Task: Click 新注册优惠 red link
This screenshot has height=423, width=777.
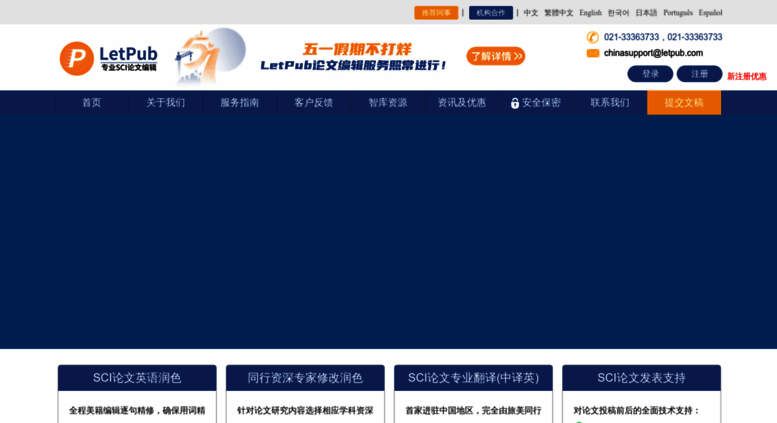Action: pos(747,76)
